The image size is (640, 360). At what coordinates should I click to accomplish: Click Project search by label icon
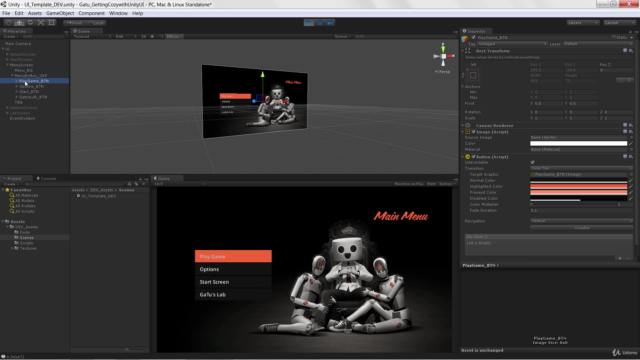point(136,184)
